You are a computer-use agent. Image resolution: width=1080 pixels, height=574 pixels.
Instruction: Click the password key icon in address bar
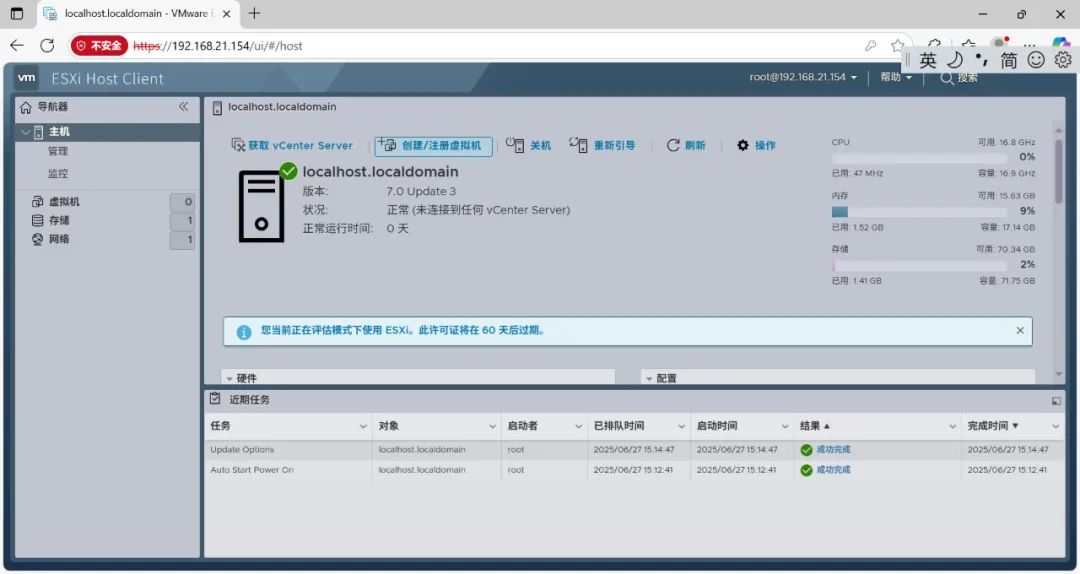coord(871,45)
